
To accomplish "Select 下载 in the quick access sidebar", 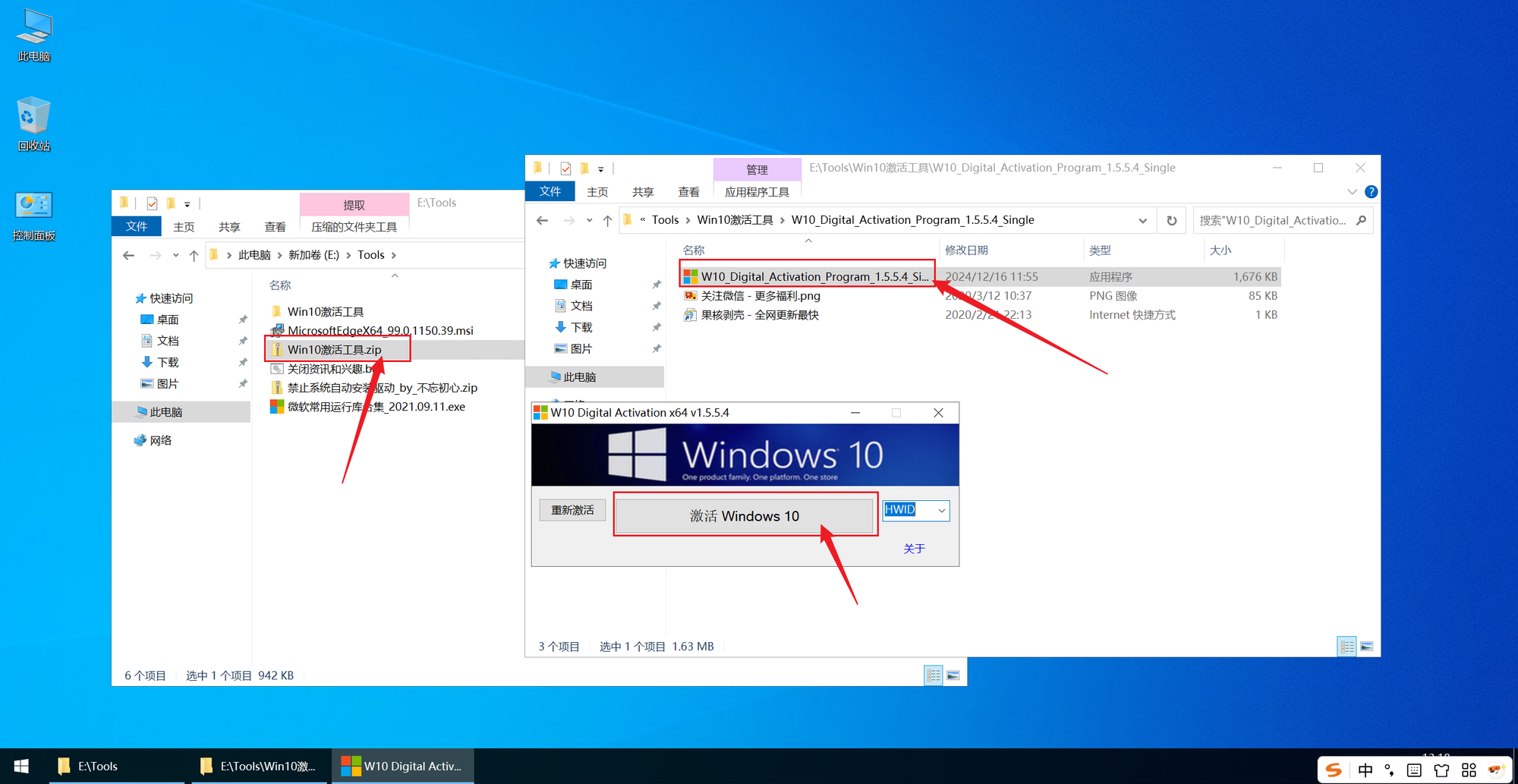I will [581, 327].
